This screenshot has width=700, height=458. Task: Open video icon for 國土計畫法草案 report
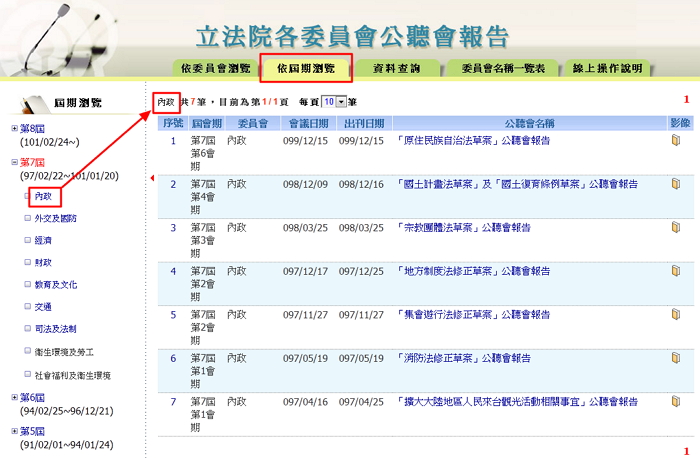676,184
